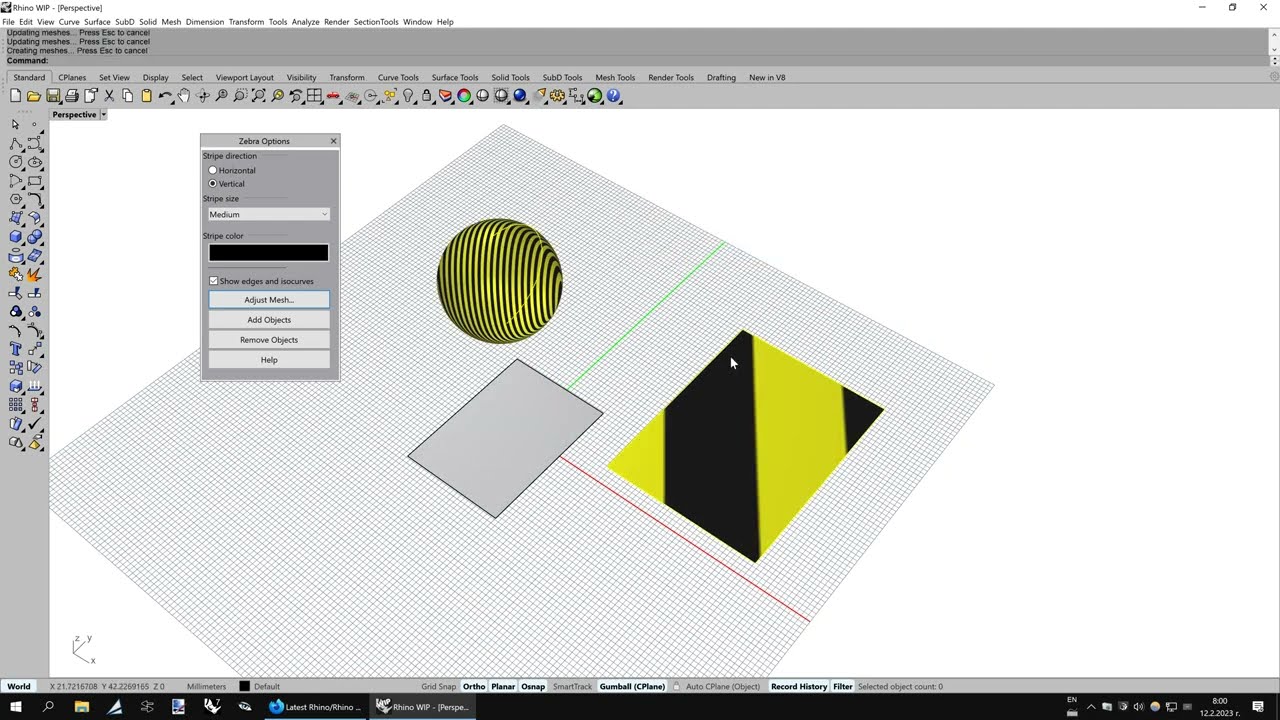
Task: Open the SectionTools menu
Action: [376, 22]
